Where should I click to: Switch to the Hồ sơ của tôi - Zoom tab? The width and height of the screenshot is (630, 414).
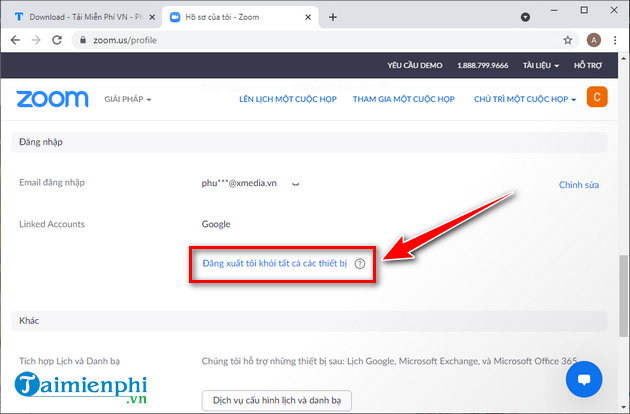click(239, 17)
